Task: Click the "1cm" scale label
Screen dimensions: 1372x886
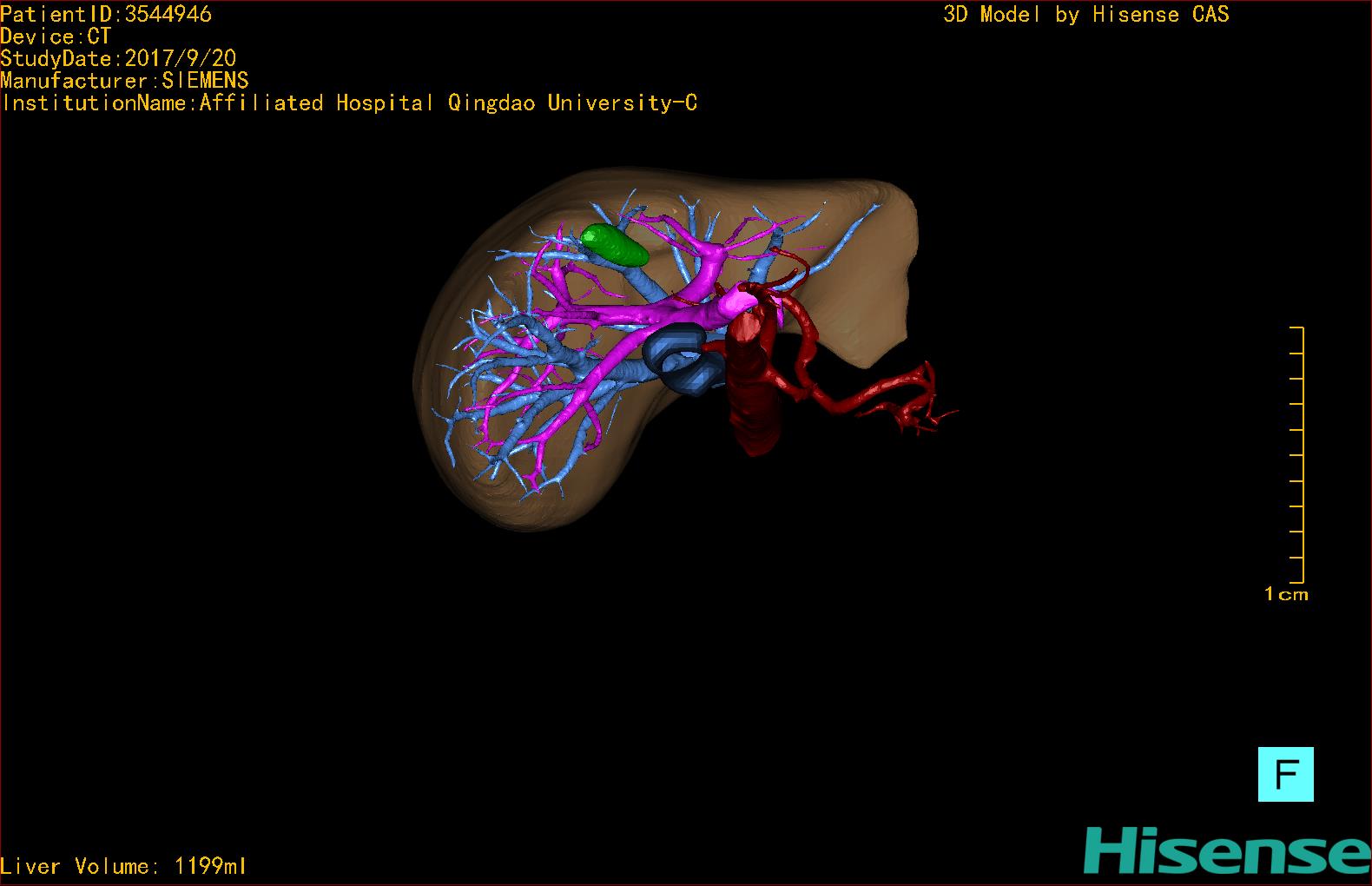Action: (1286, 594)
